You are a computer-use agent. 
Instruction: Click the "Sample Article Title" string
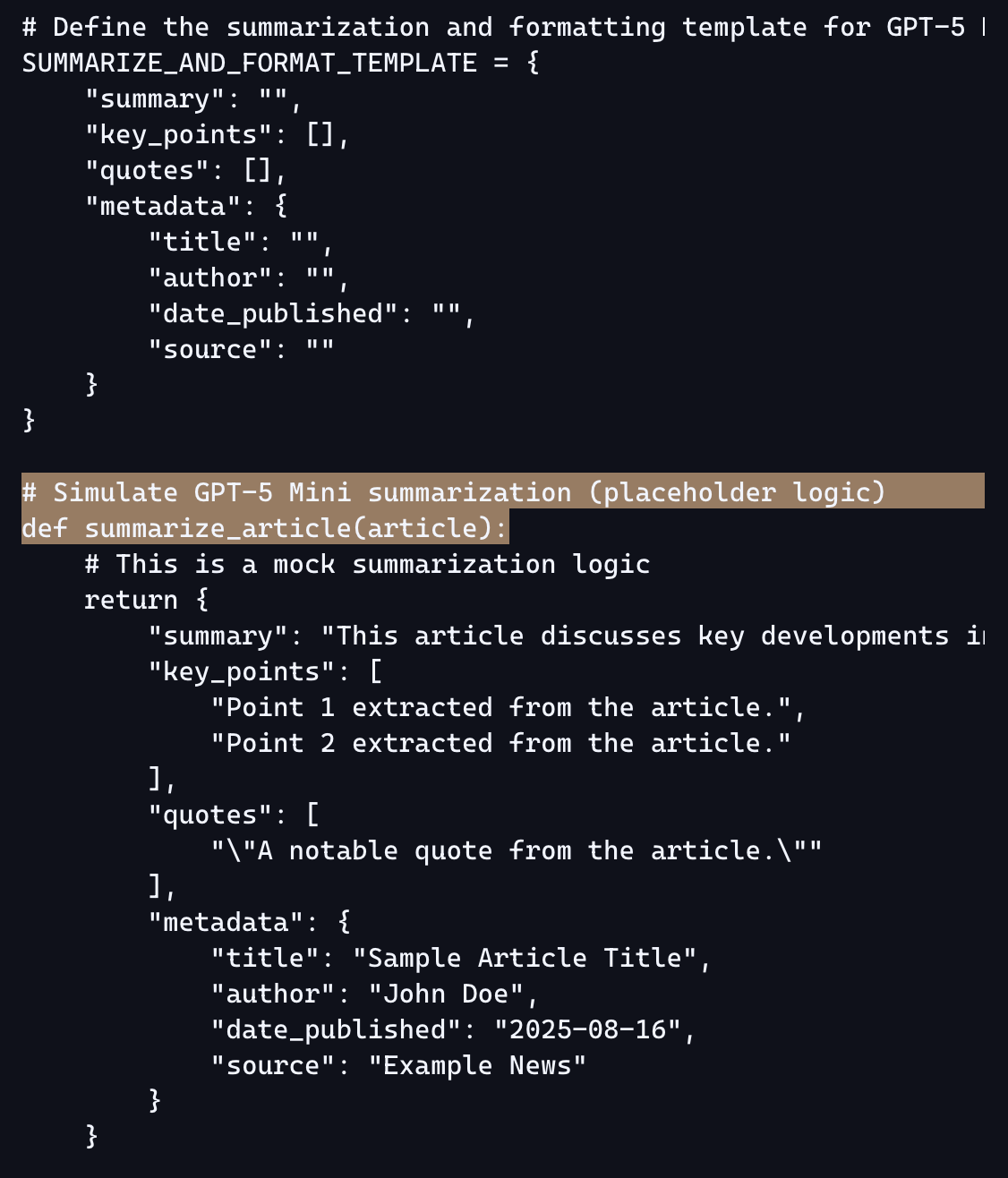[x=525, y=958]
